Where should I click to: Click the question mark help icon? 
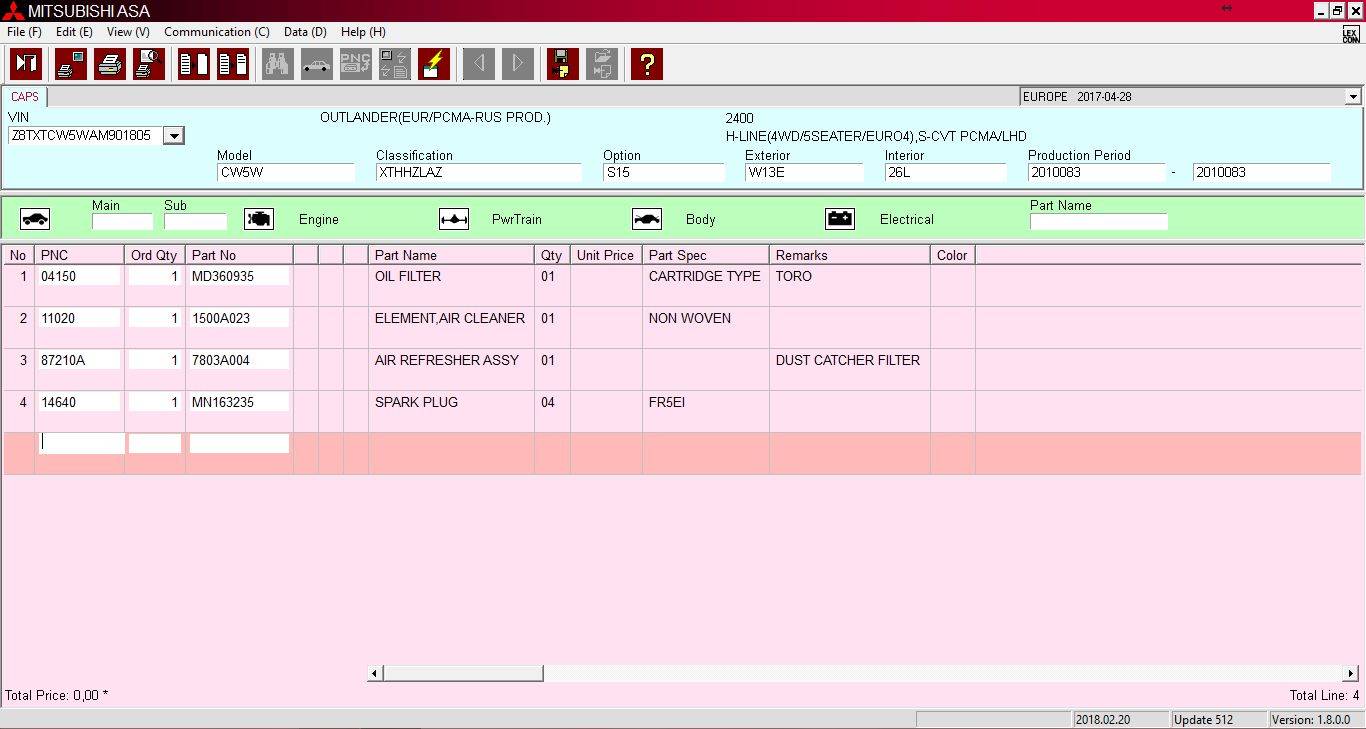pos(647,64)
